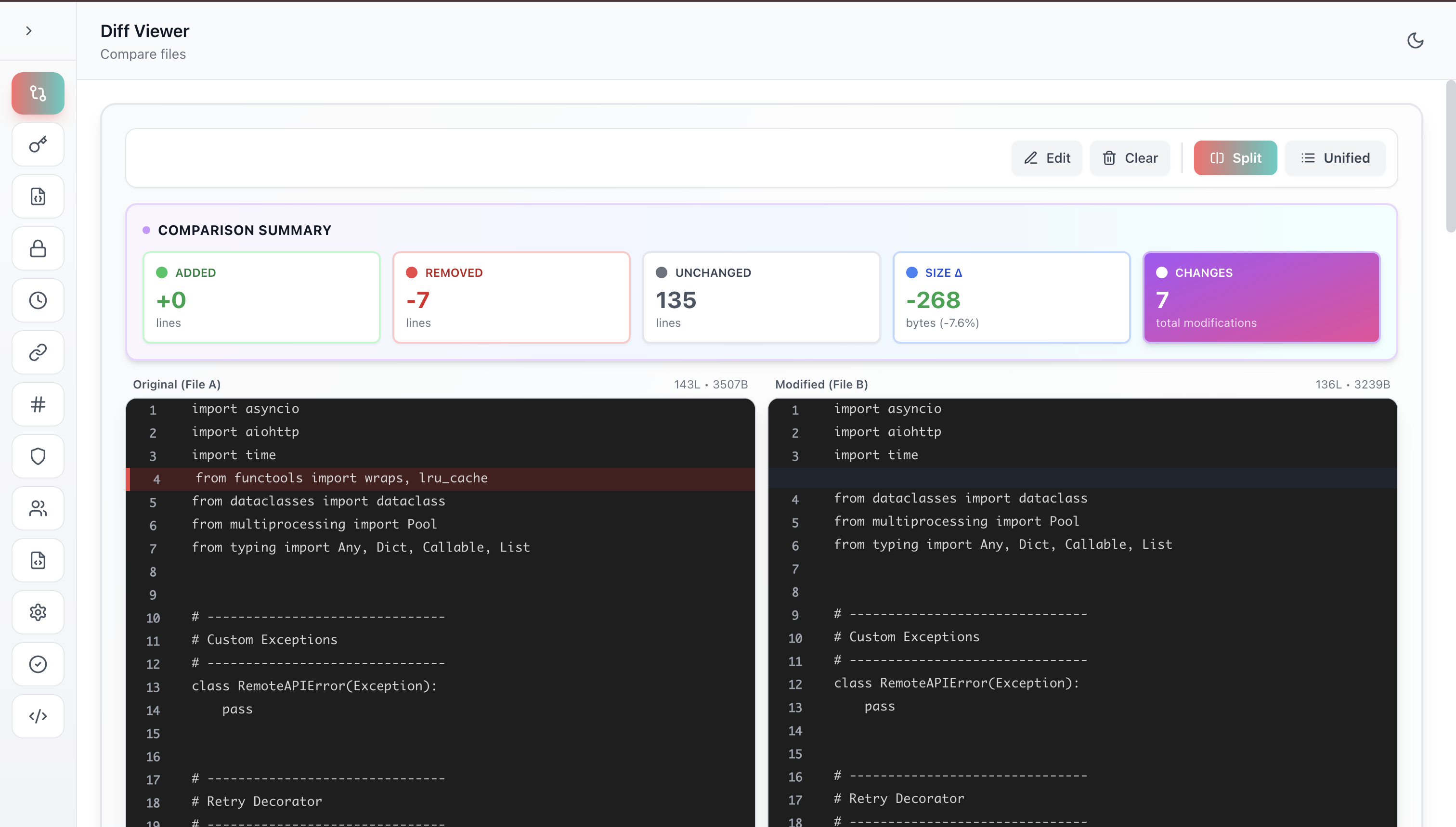Select the link/URL tool in sidebar
The width and height of the screenshot is (1456, 827).
pyautogui.click(x=38, y=352)
